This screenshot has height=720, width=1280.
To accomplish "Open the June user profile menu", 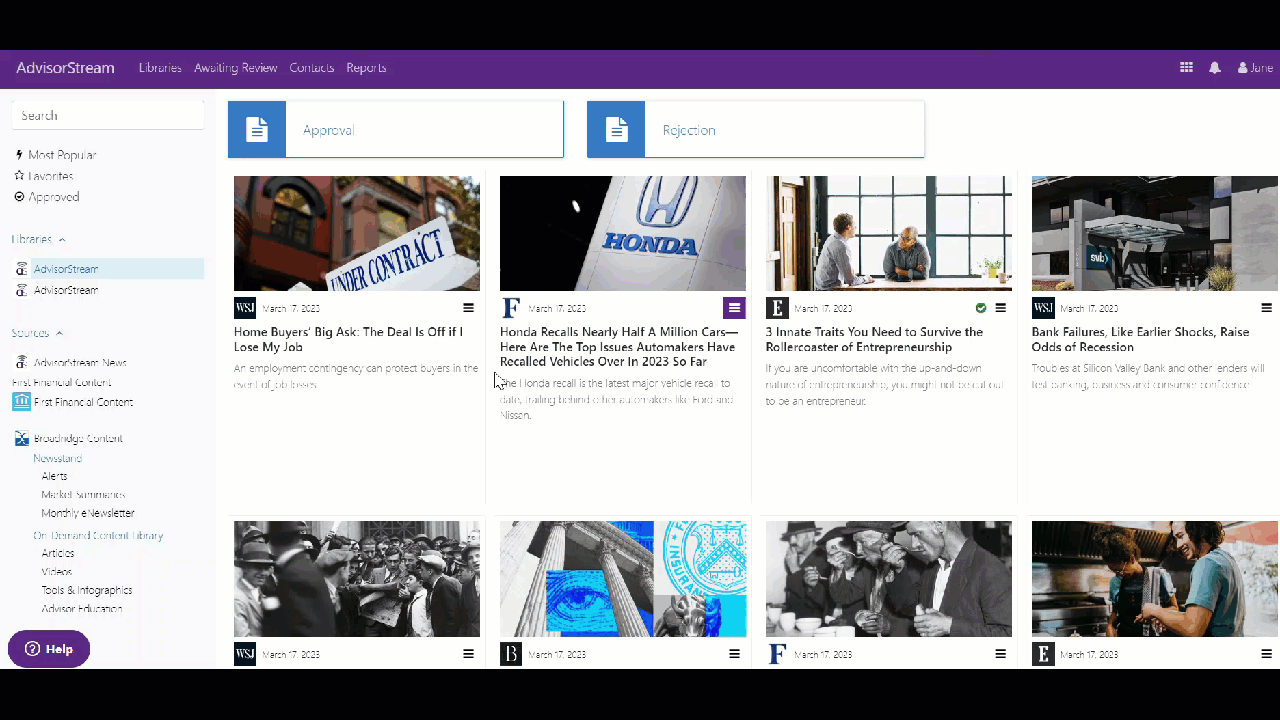I will click(x=1255, y=68).
